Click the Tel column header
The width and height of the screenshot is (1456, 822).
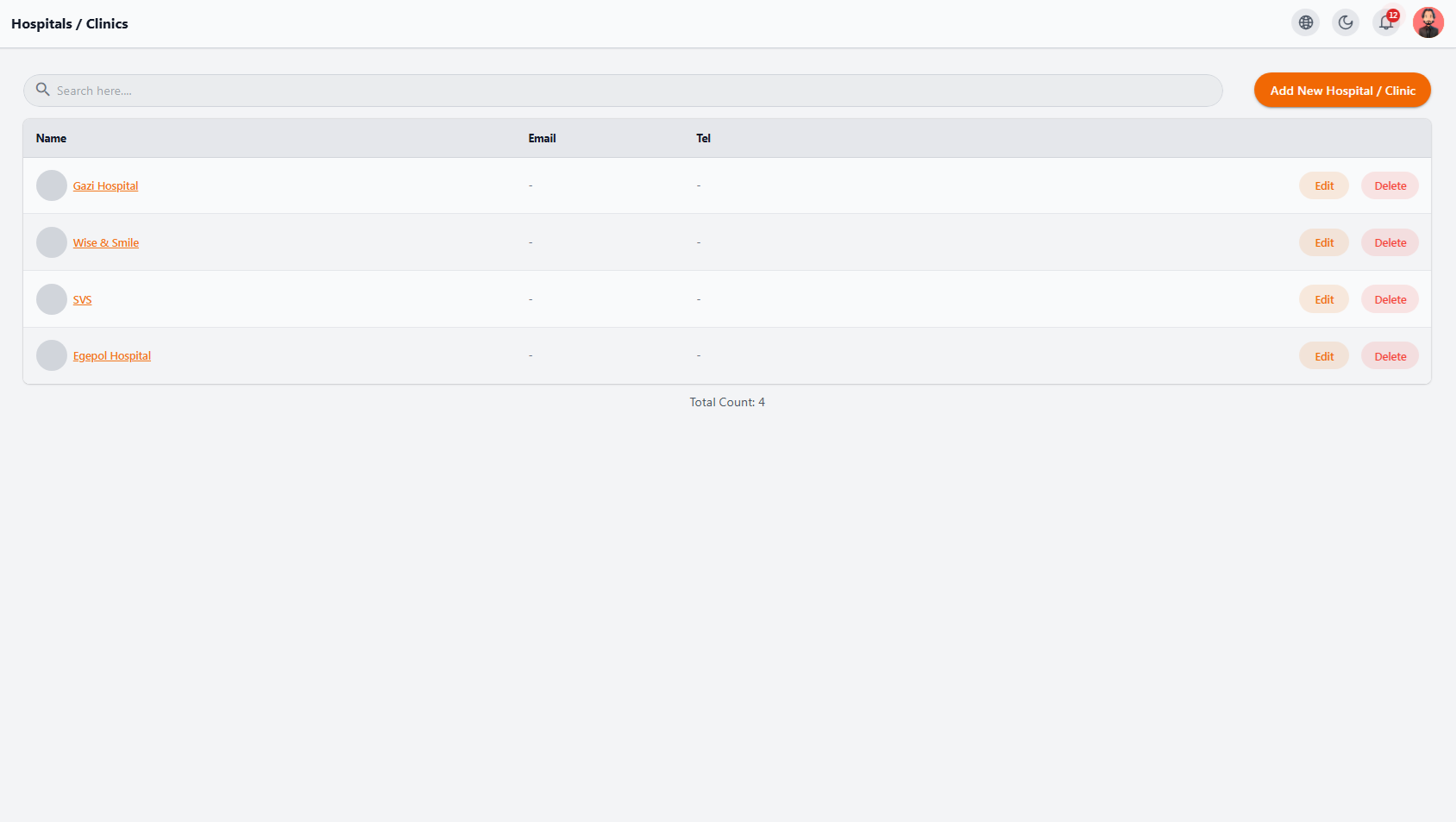(x=703, y=138)
